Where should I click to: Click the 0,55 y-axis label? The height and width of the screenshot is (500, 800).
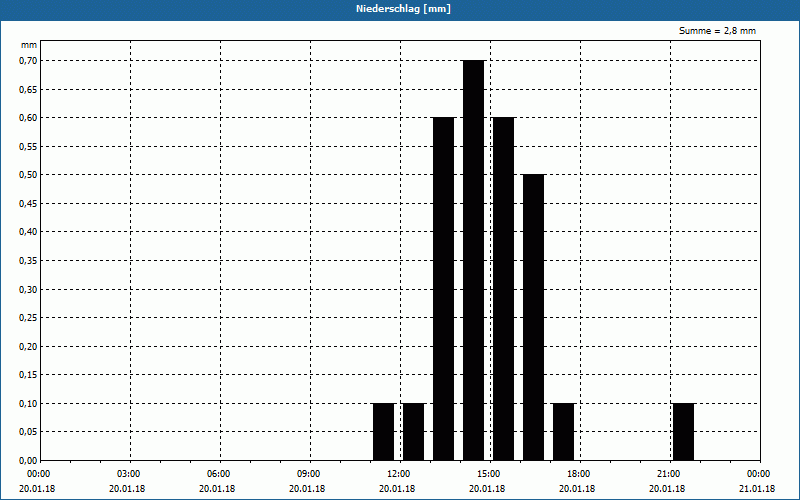click(x=28, y=146)
